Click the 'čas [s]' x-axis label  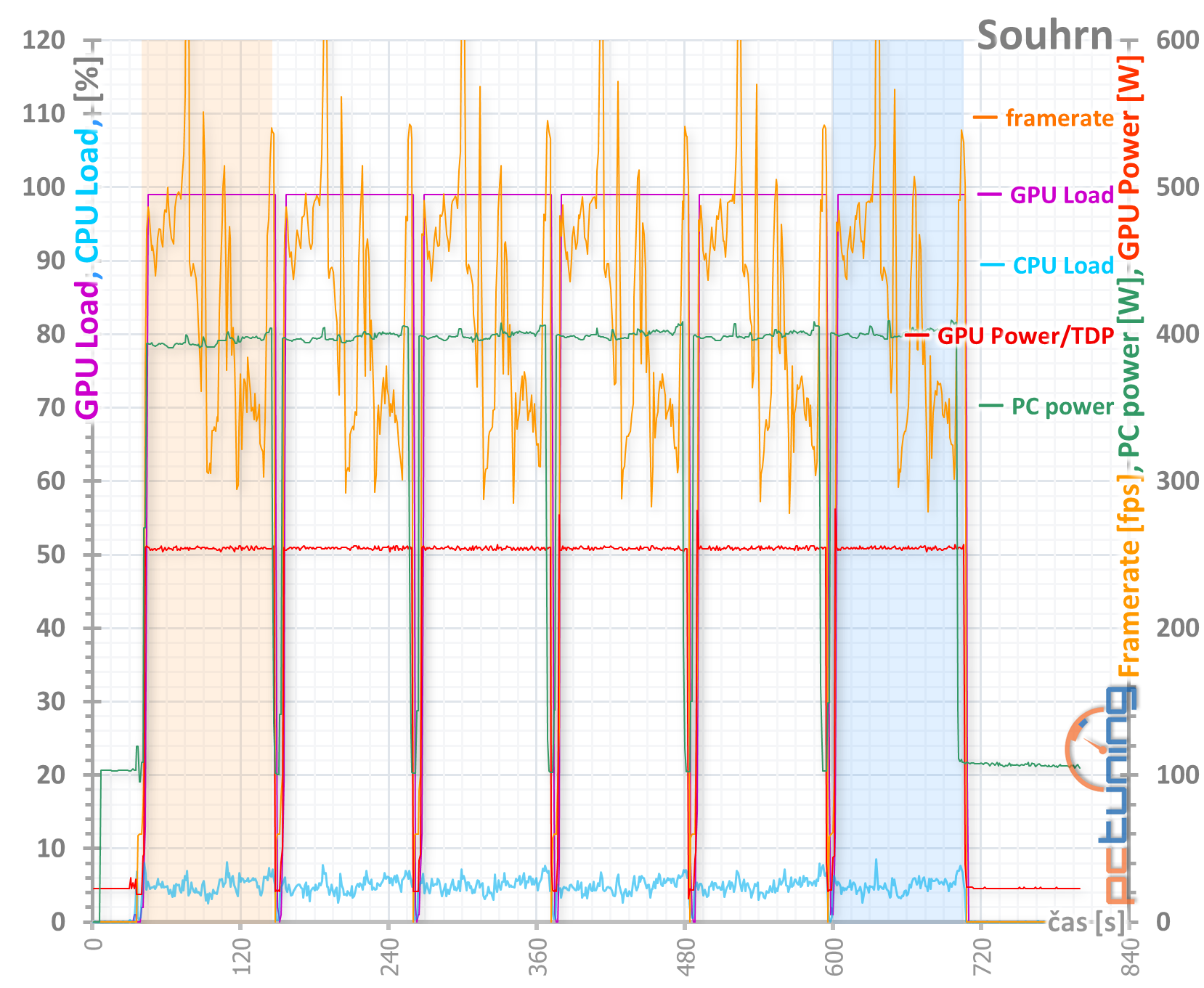(x=1086, y=923)
